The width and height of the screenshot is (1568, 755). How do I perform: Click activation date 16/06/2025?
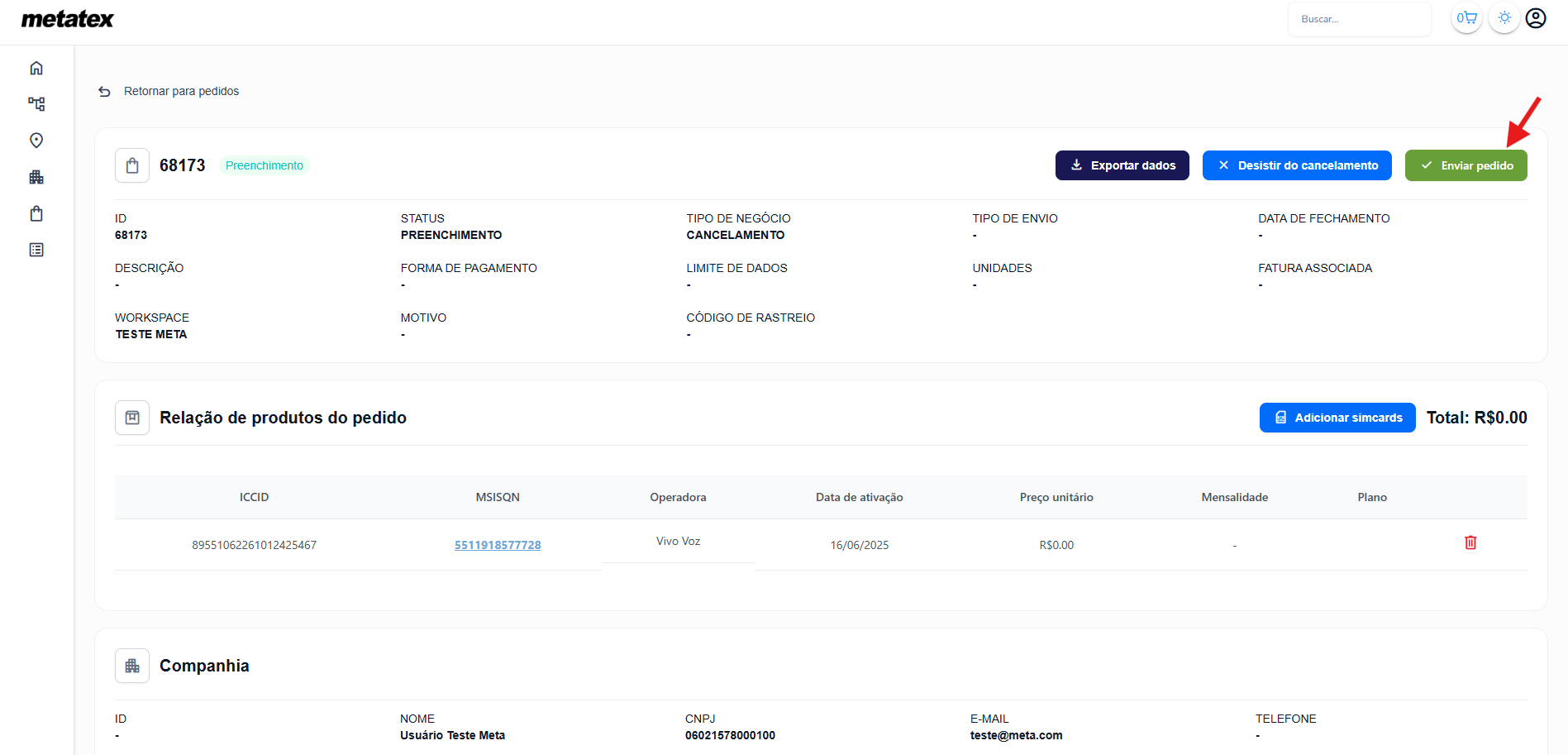coord(860,545)
